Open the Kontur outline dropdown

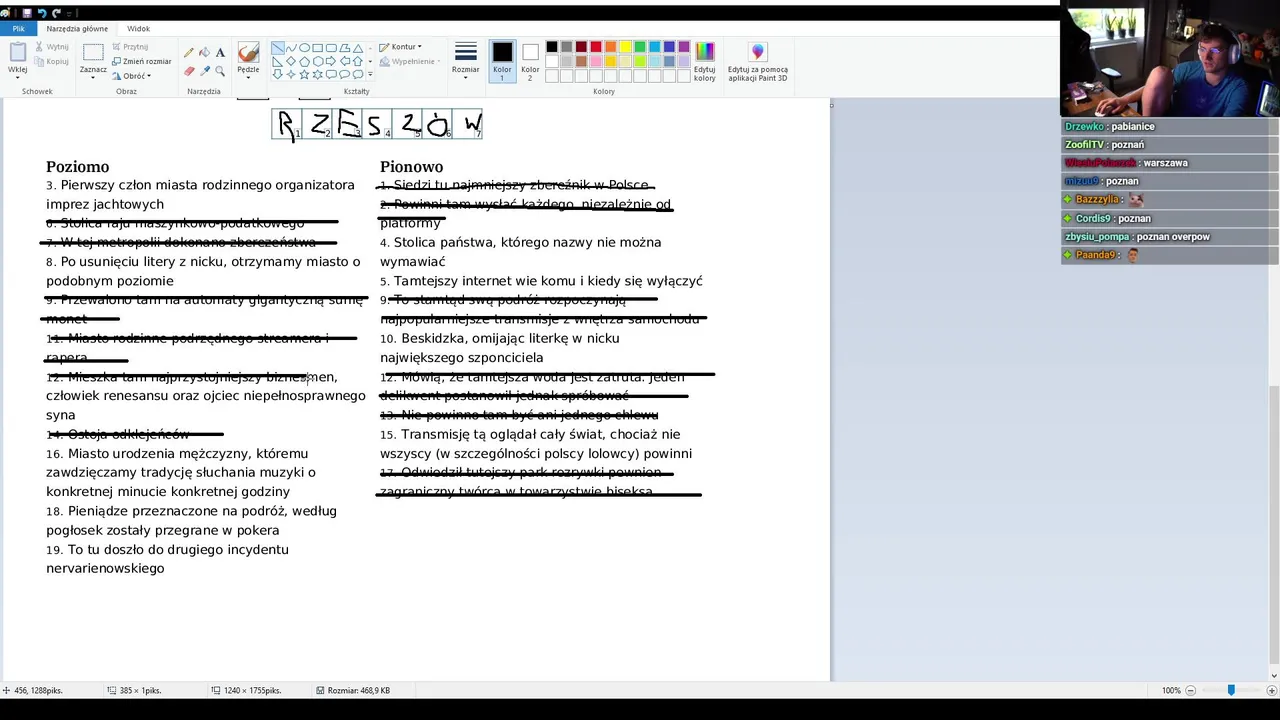click(x=400, y=46)
